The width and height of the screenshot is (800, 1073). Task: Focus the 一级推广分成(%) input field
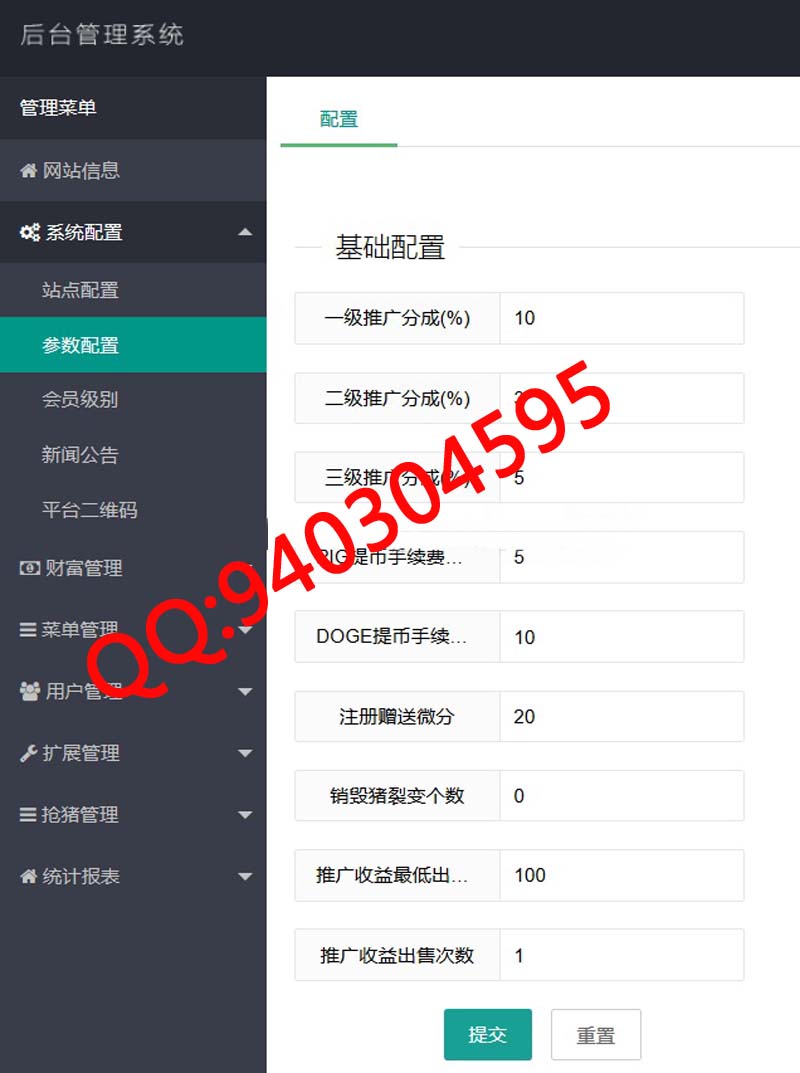621,318
